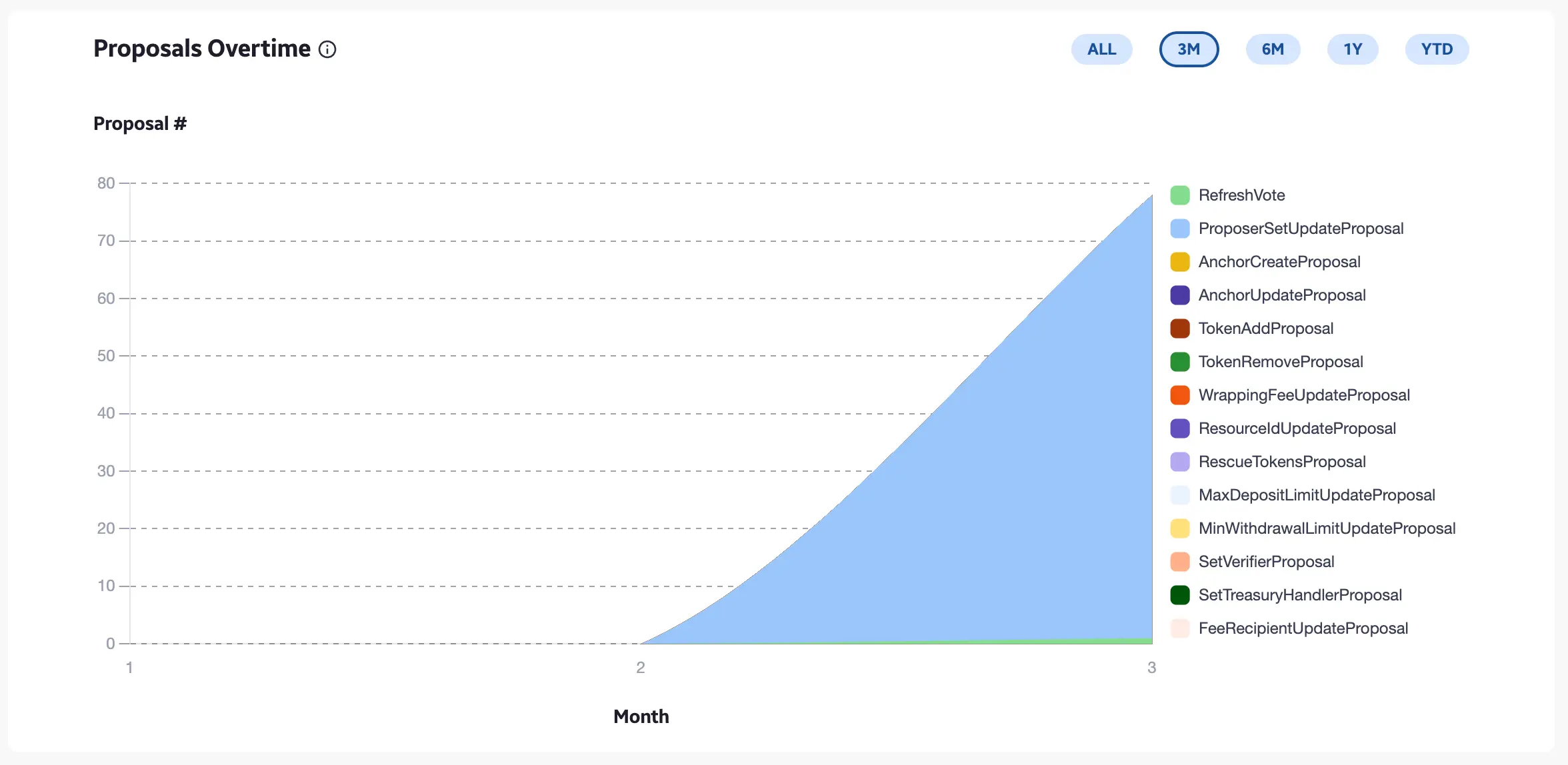Select the ALL time range

click(x=1101, y=49)
